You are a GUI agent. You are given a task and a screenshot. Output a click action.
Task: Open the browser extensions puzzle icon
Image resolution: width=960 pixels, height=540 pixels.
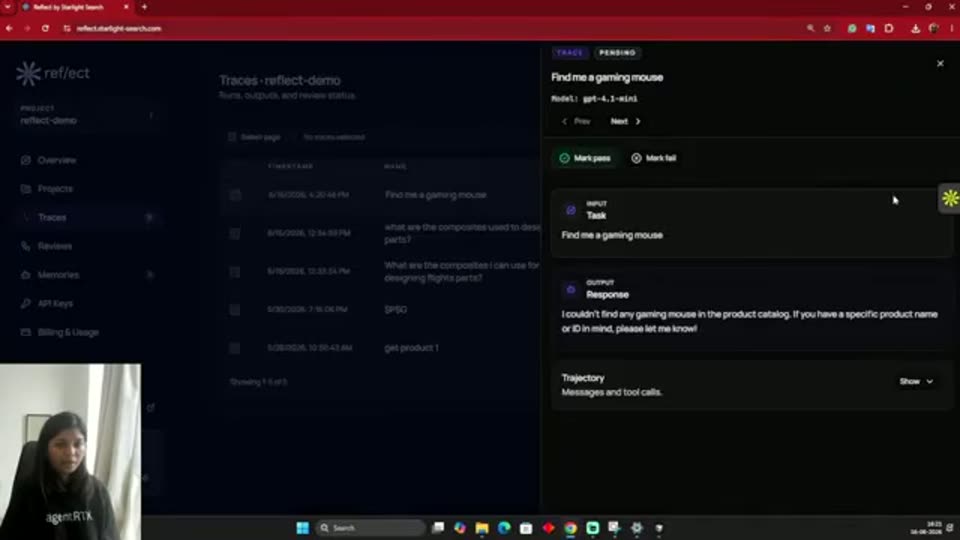[889, 28]
